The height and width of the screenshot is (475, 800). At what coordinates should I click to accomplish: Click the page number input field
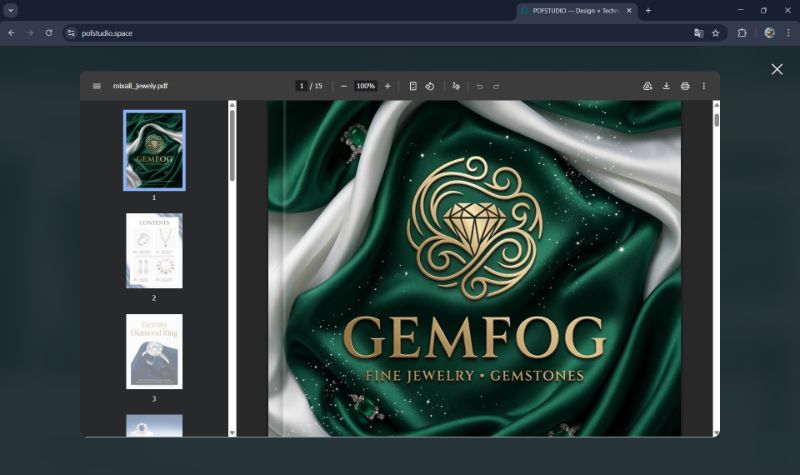tap(301, 86)
